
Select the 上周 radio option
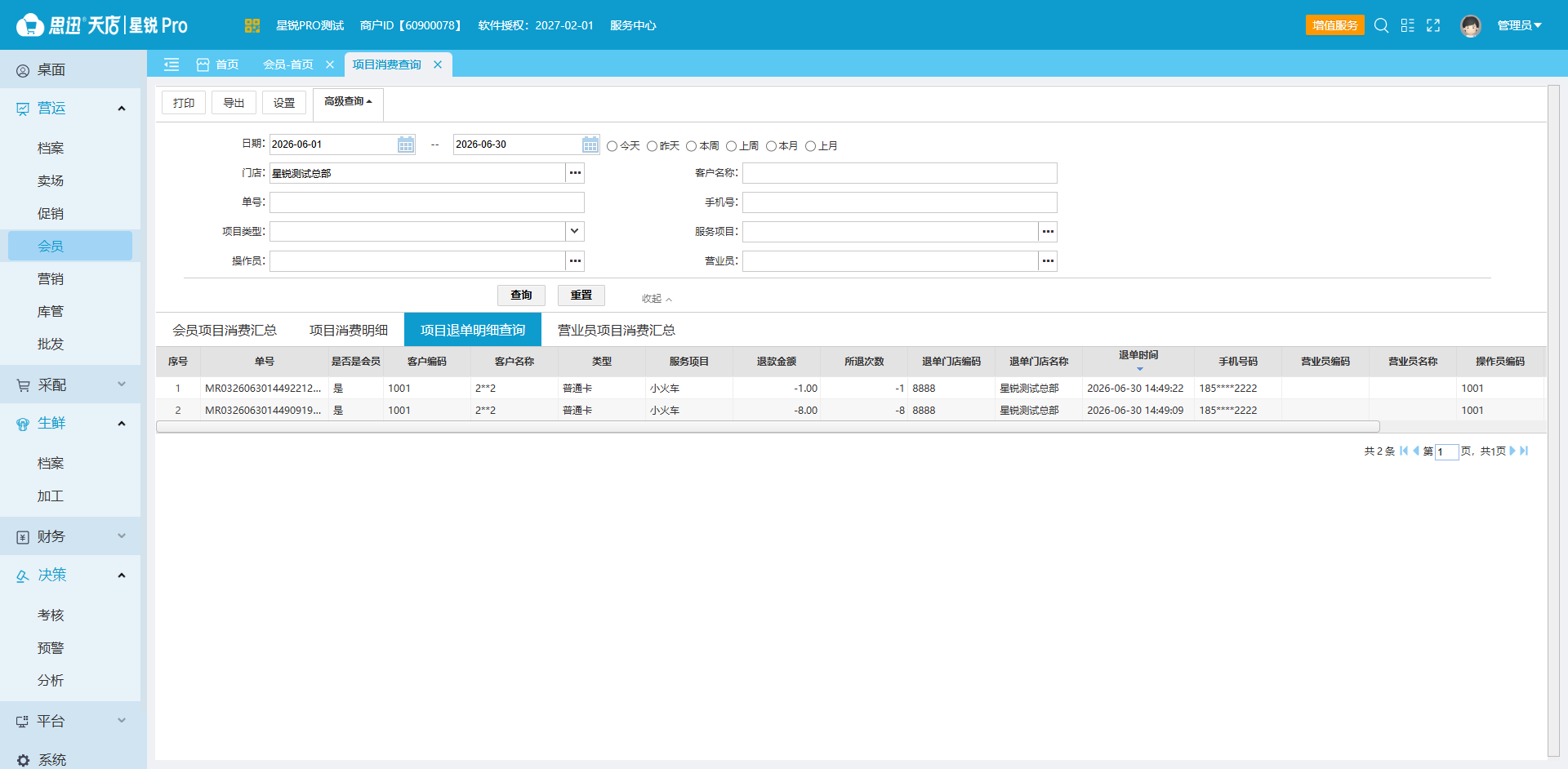tap(732, 146)
